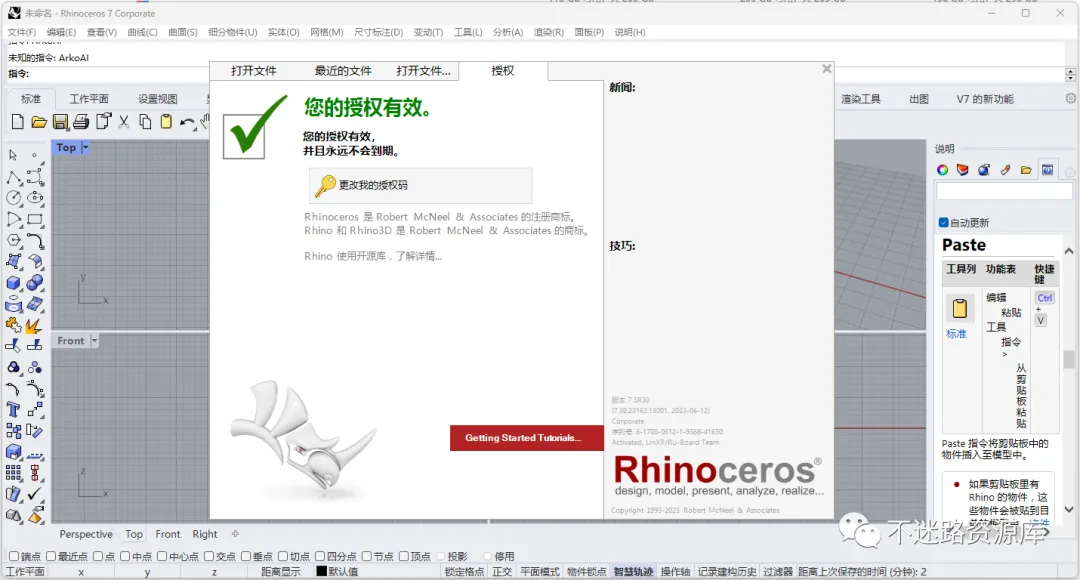The image size is (1080, 580).
Task: Click the Copy icon in the toolbar
Action: point(145,122)
